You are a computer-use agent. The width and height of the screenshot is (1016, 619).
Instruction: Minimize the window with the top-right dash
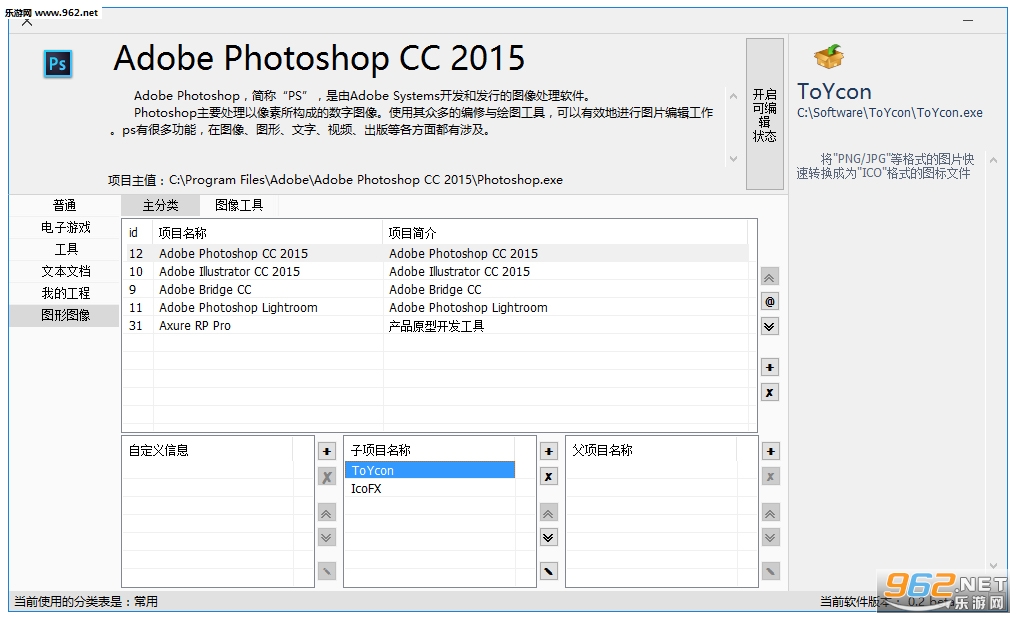coord(968,21)
